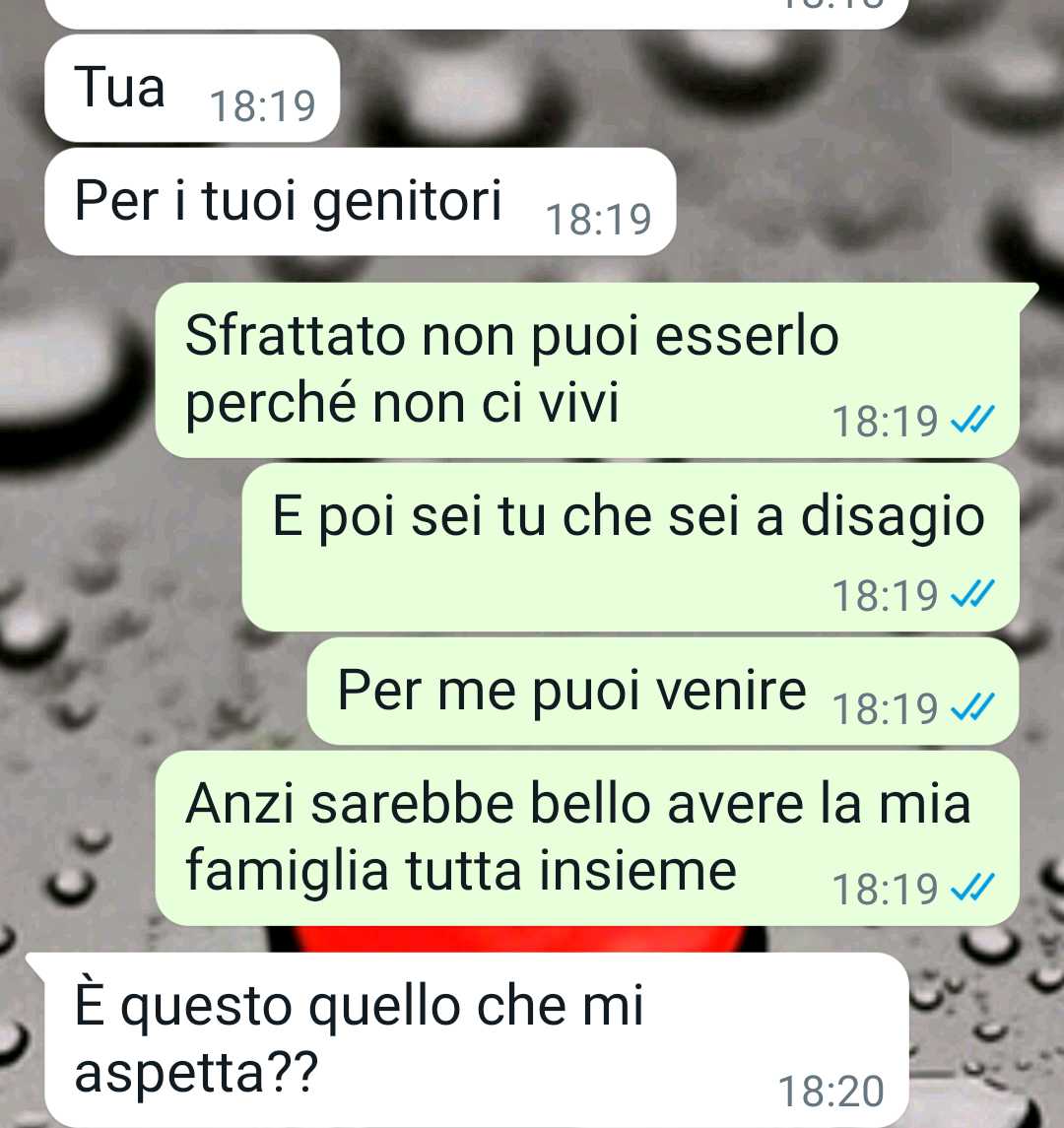1064x1128 pixels.
Task: Tap the partially visible message bubble at top
Action: click(x=477, y=13)
